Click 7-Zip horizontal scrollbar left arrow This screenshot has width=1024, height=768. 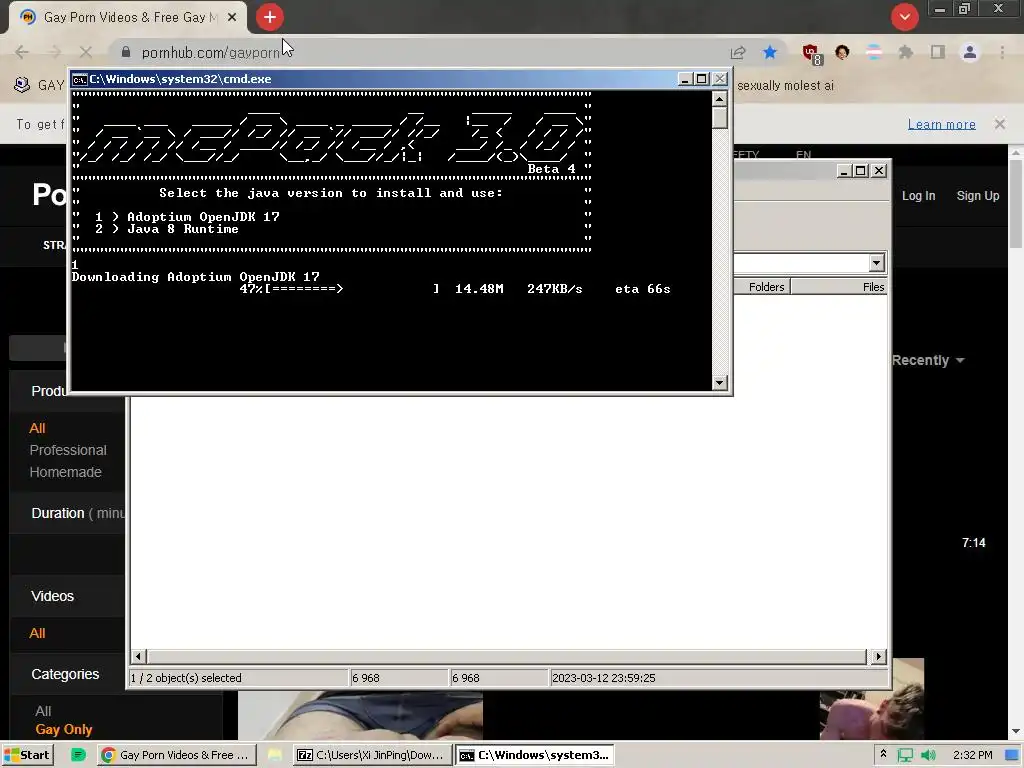click(138, 656)
